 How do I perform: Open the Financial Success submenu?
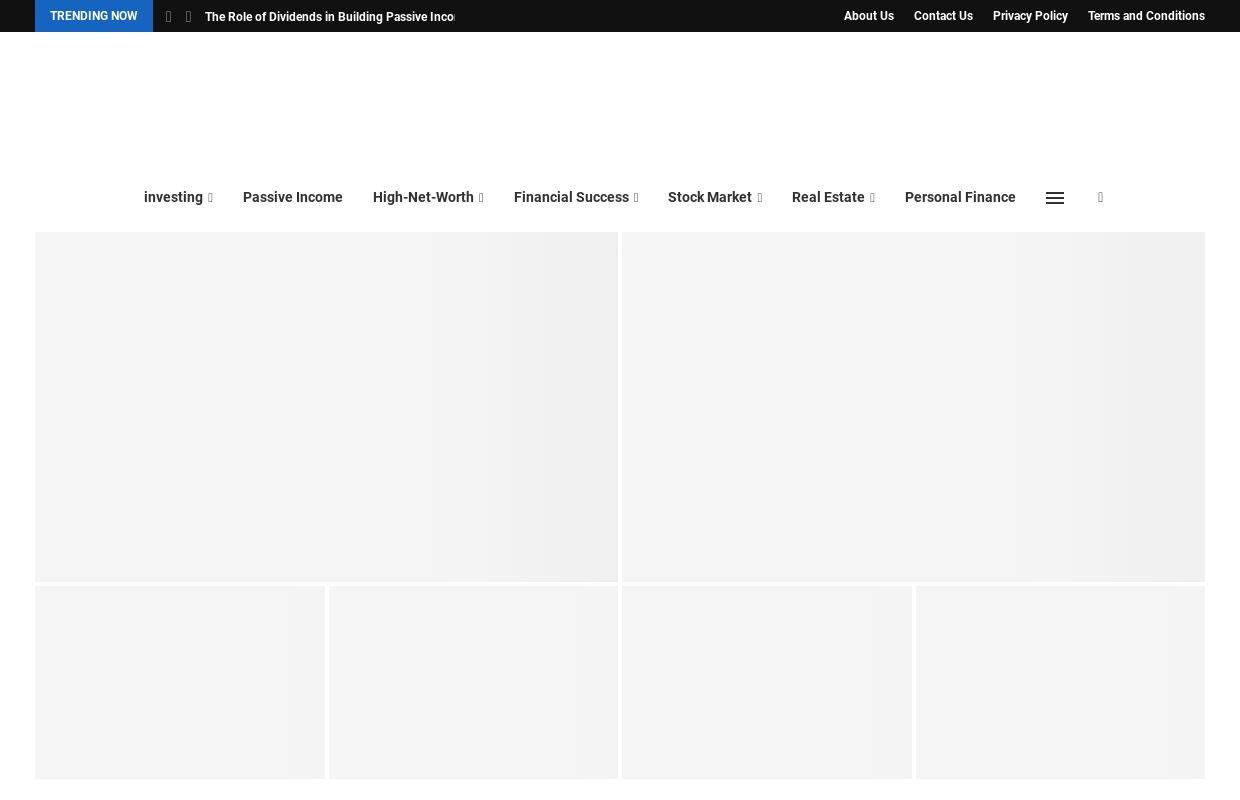[576, 198]
